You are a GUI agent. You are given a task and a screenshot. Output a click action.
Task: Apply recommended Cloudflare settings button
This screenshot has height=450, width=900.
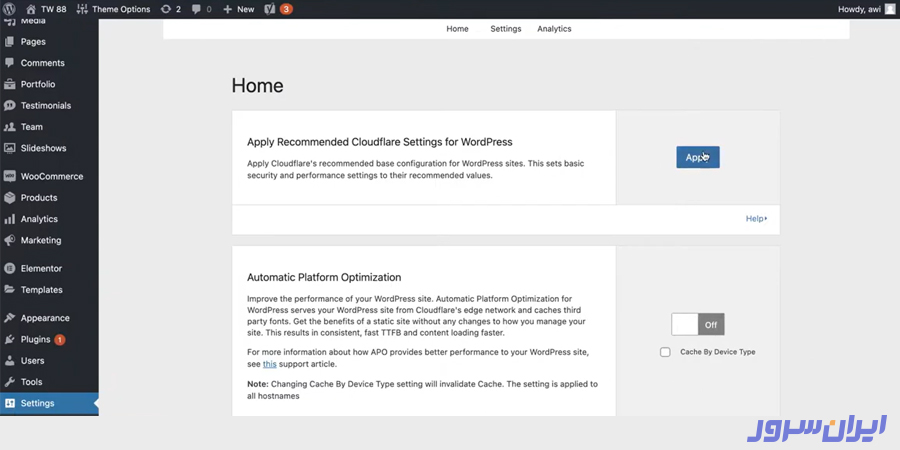click(698, 157)
